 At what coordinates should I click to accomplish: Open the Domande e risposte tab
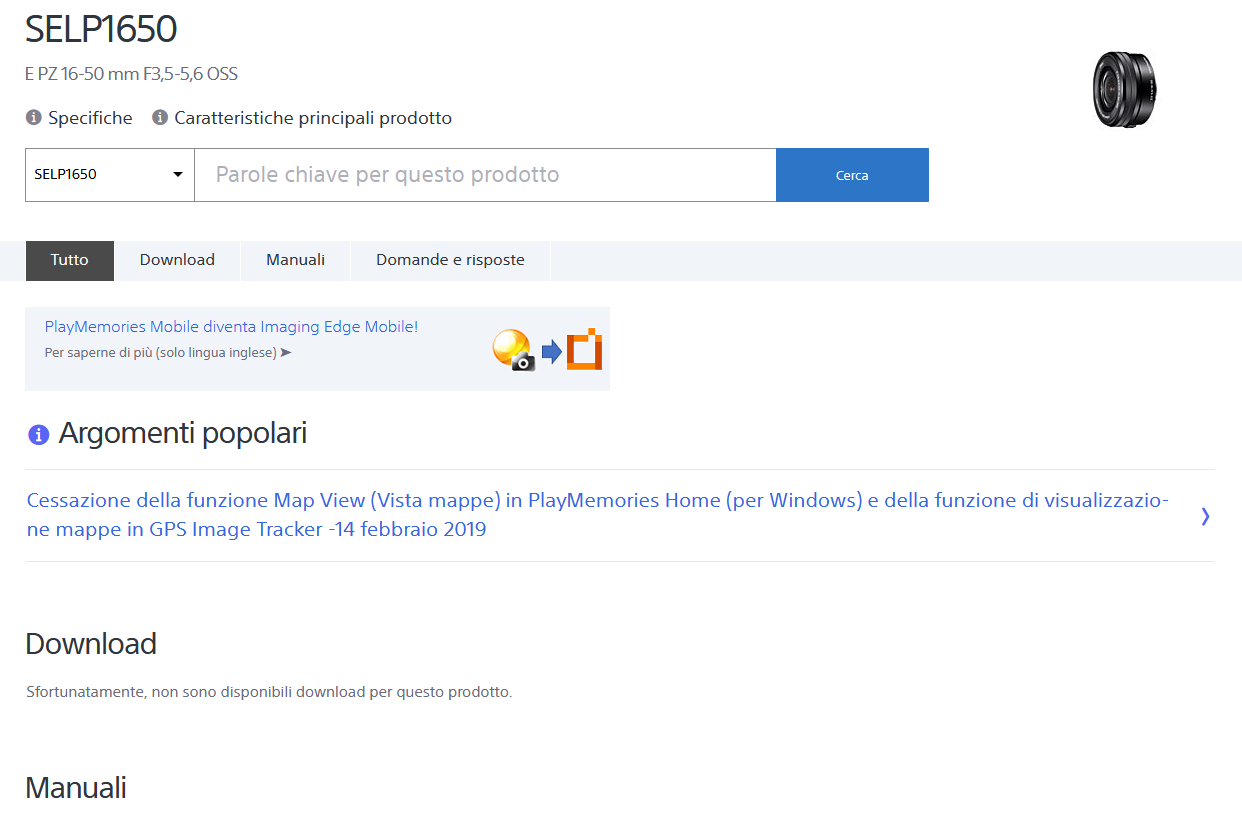[450, 260]
